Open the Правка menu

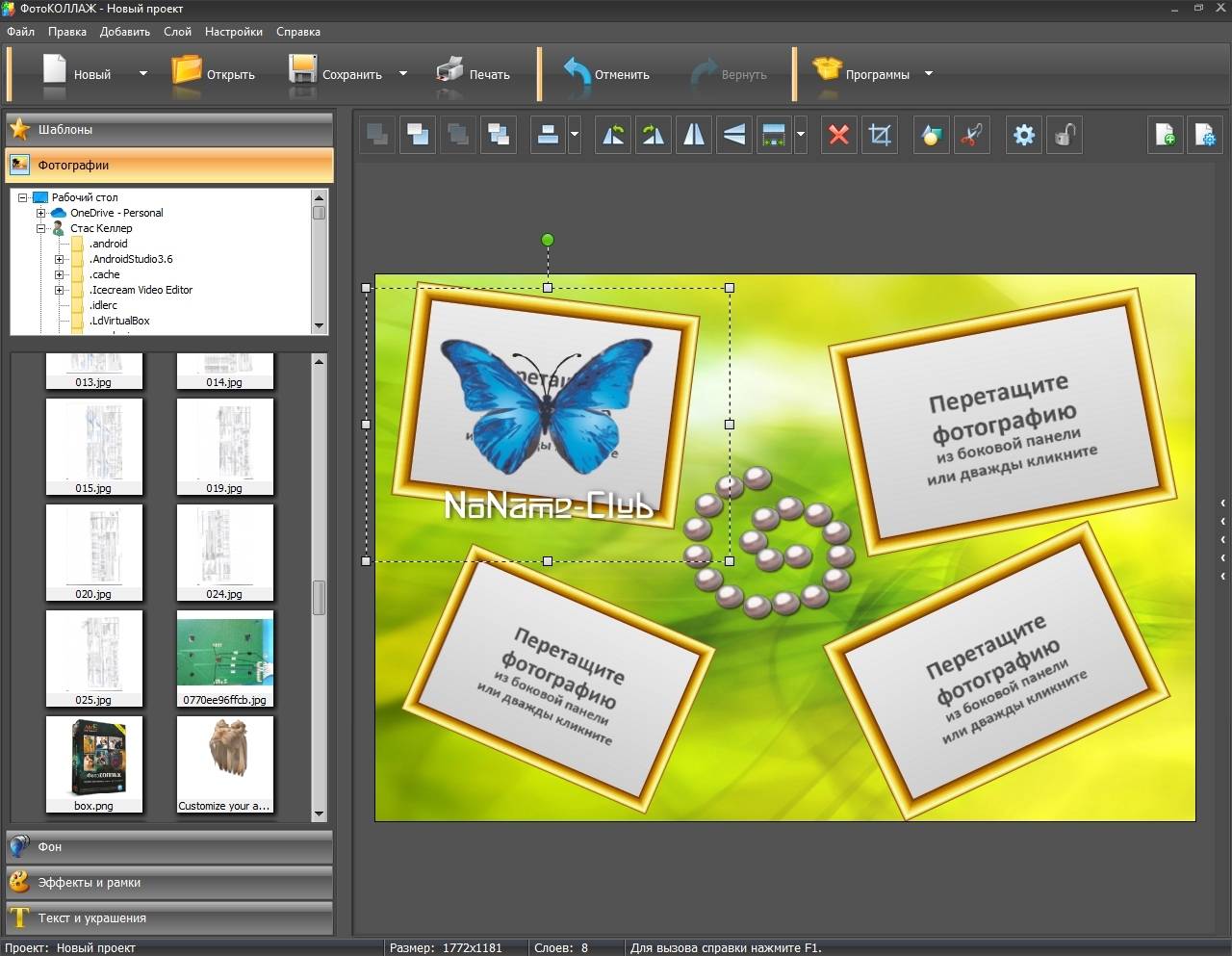pyautogui.click(x=67, y=32)
